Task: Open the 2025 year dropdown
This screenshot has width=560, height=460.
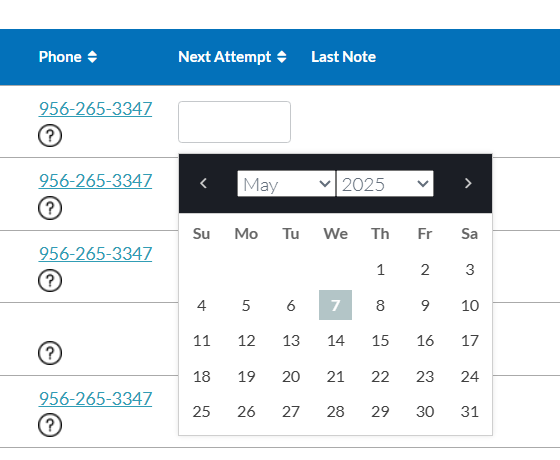Action: [385, 184]
